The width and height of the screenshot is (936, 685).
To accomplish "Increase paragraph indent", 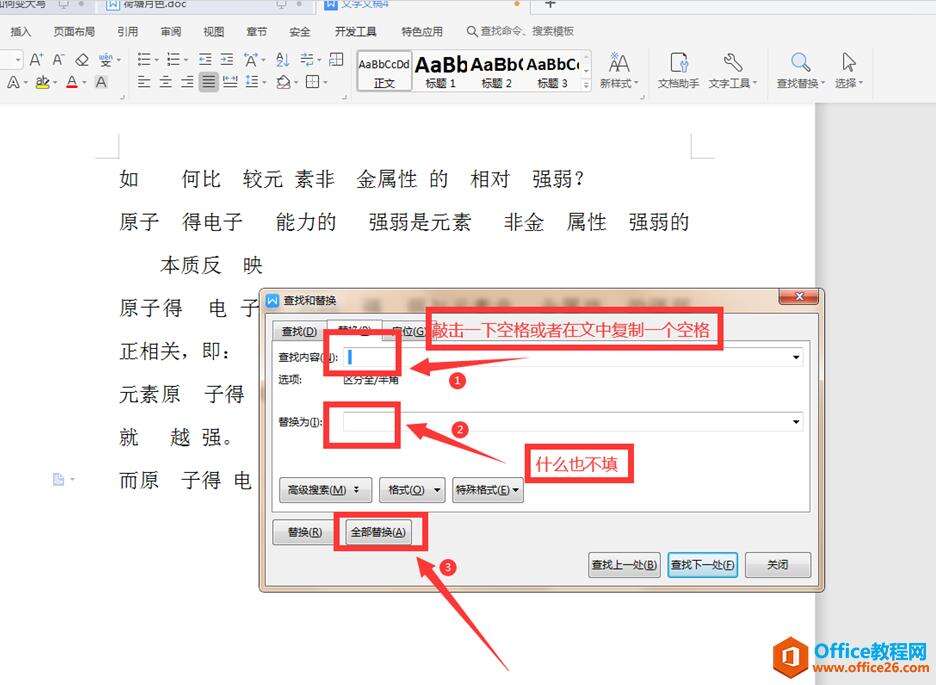I will tap(227, 60).
